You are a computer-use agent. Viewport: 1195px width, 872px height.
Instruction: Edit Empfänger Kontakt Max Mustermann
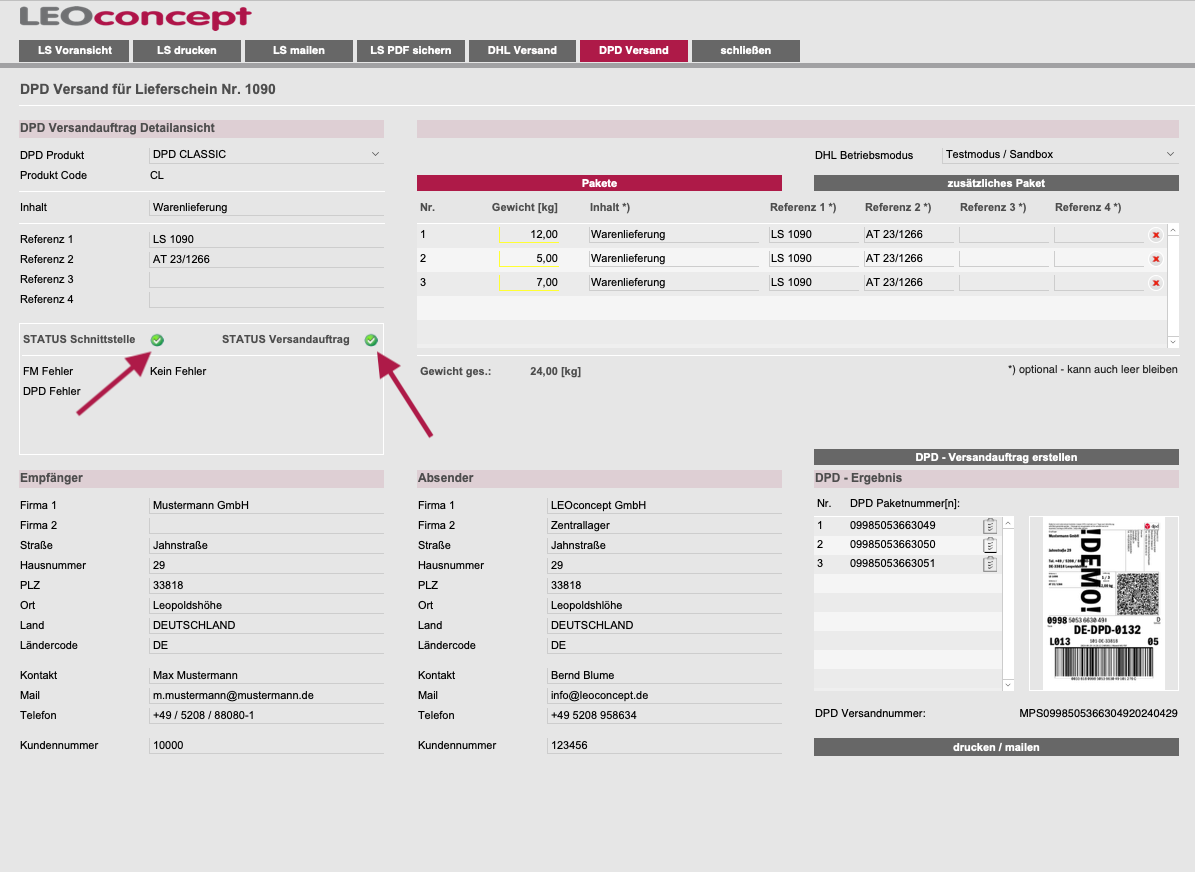point(267,675)
